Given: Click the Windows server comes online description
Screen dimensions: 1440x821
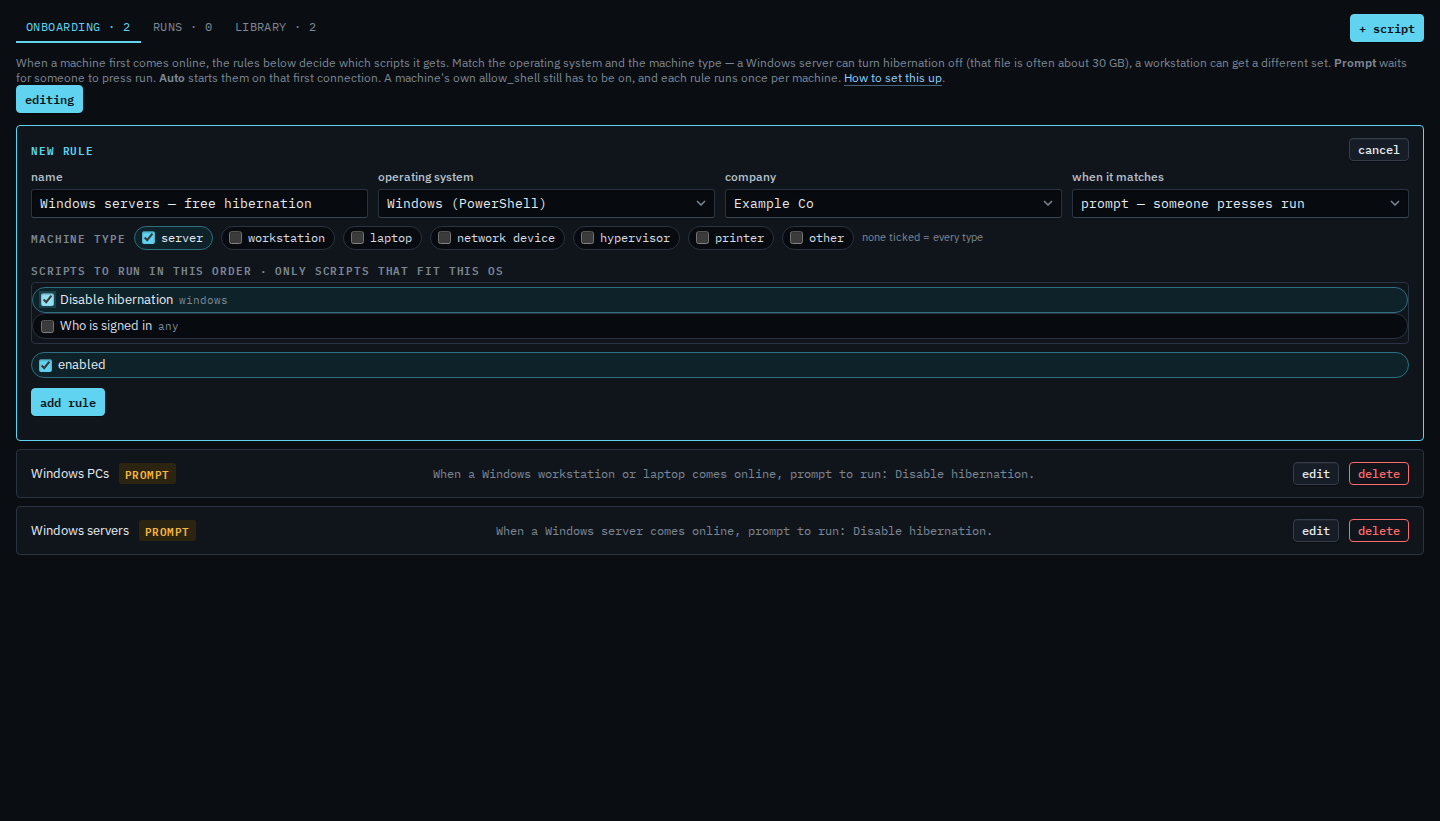Looking at the screenshot, I should (744, 531).
